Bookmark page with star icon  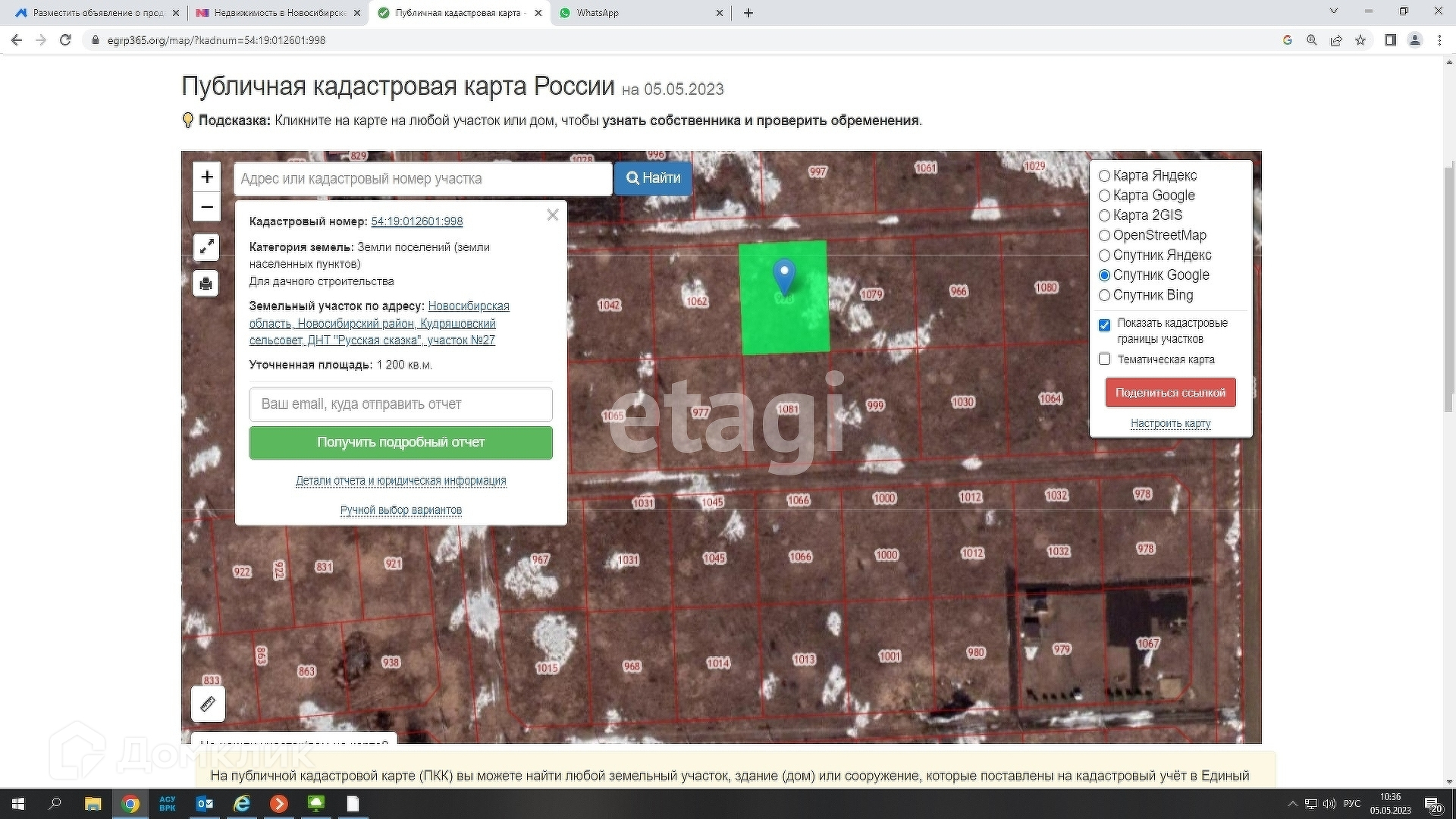click(x=1360, y=40)
